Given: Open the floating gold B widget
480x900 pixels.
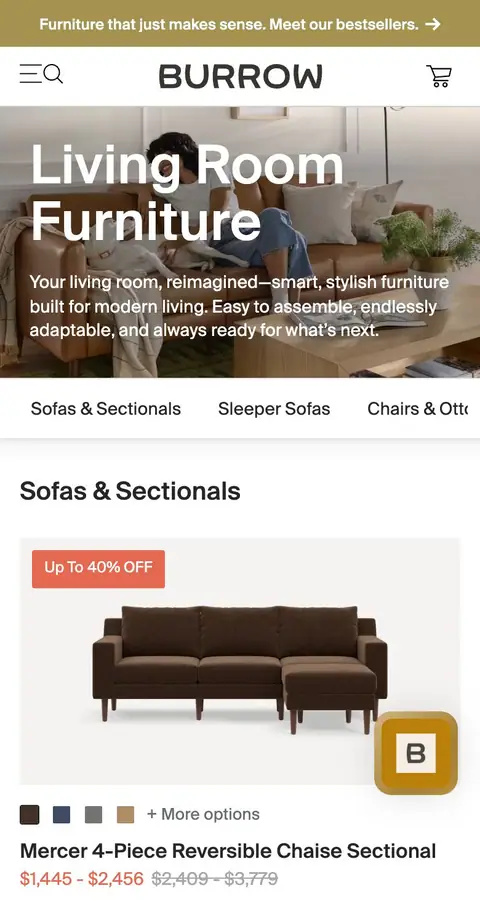Looking at the screenshot, I should point(416,752).
